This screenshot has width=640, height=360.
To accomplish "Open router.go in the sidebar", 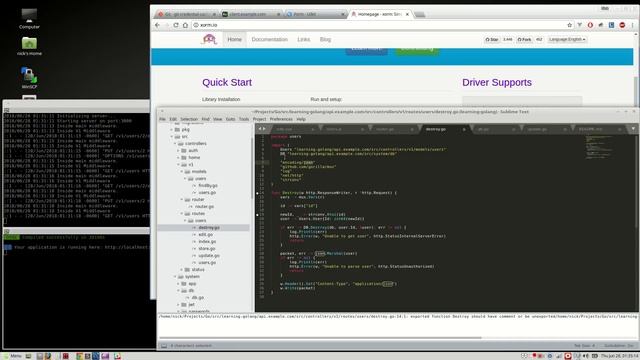I will (204, 207).
